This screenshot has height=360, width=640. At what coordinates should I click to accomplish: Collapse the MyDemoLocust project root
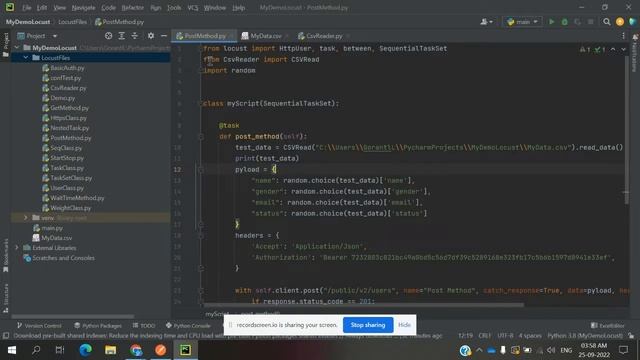17,48
